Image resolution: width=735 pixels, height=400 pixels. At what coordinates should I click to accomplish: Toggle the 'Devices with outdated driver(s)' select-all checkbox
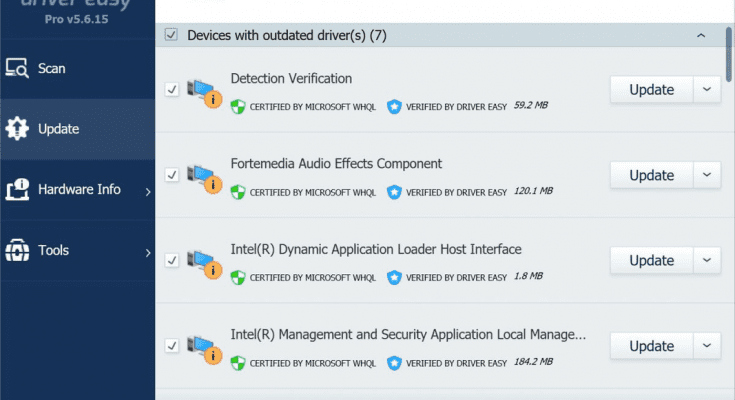point(171,36)
